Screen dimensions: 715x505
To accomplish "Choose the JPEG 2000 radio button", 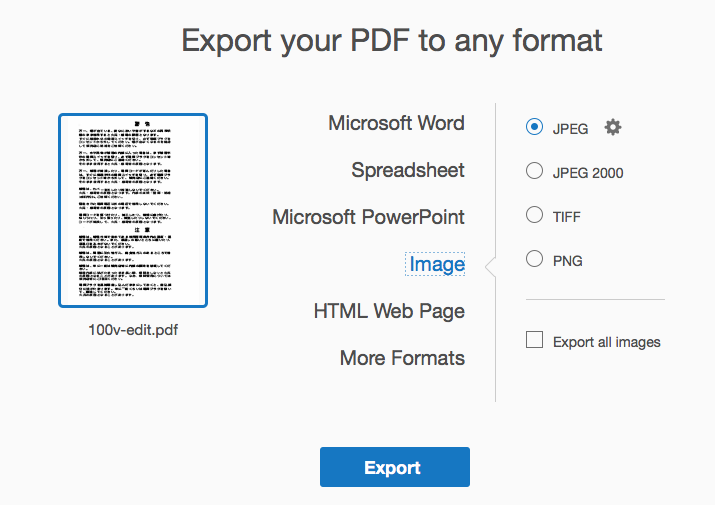I will click(x=534, y=172).
